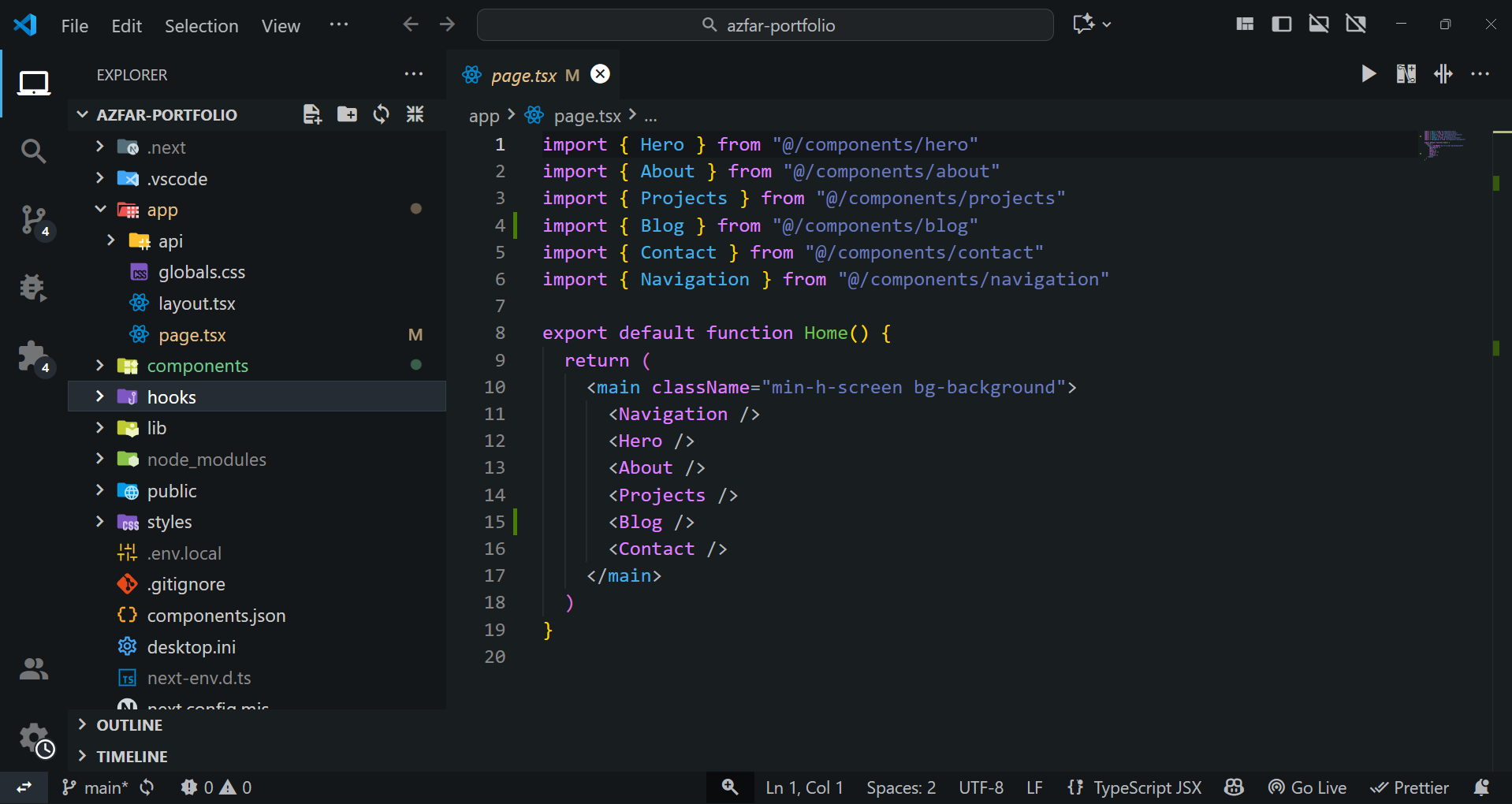
Task: Expand the api folder
Action: coord(110,240)
